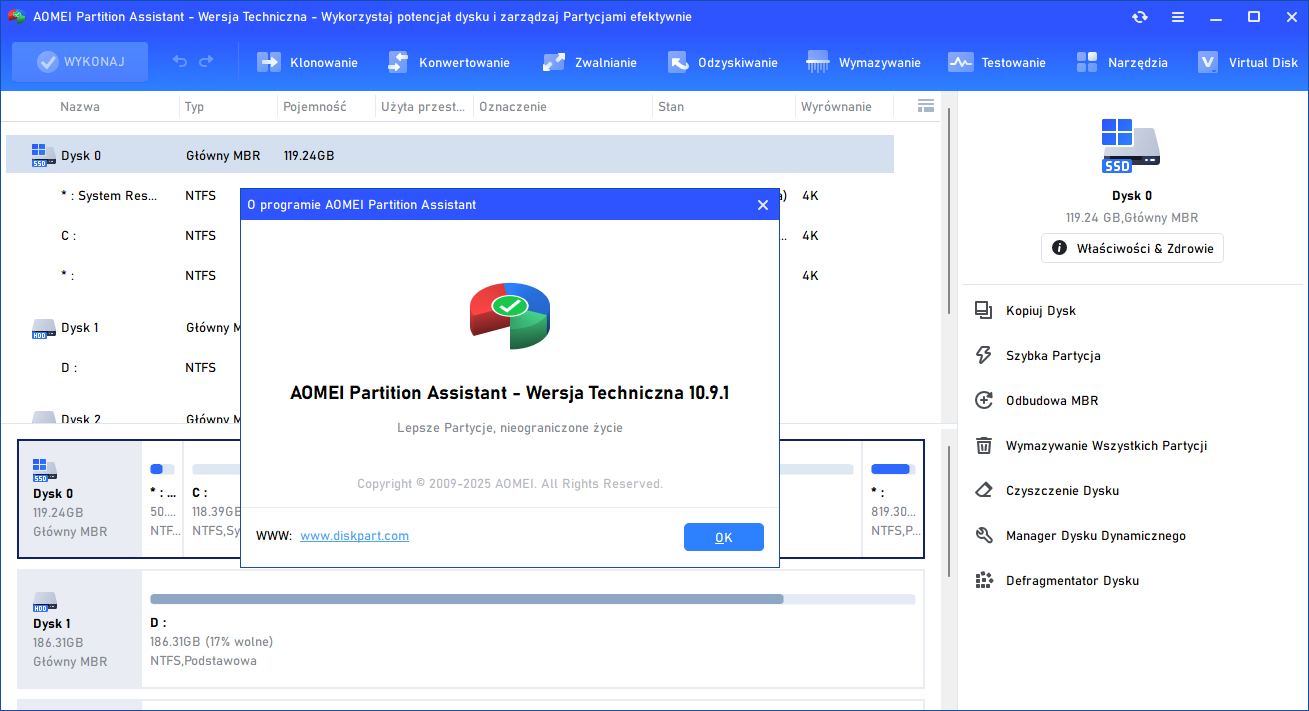Viewport: 1309px width, 711px height.
Task: Open the Virtual Disk toolbar item
Action: [1248, 62]
